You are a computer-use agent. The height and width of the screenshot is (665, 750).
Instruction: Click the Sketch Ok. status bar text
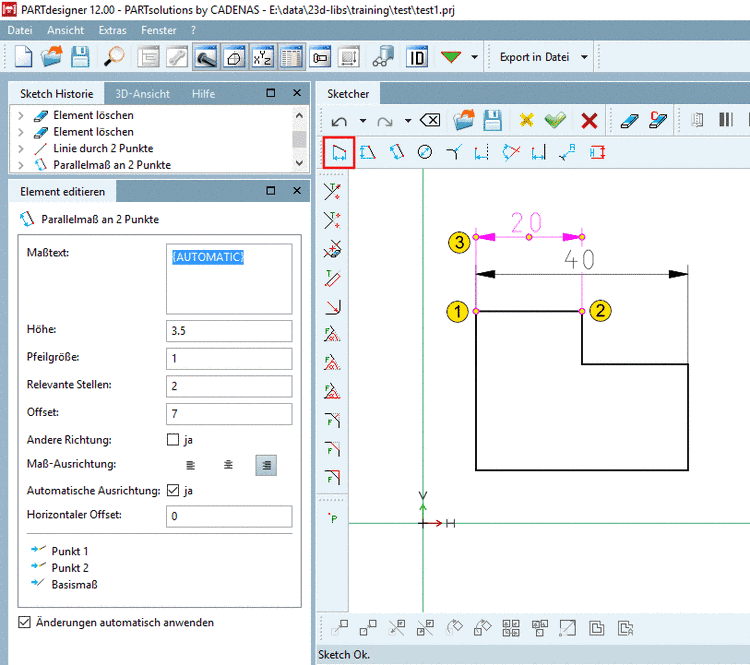point(344,654)
